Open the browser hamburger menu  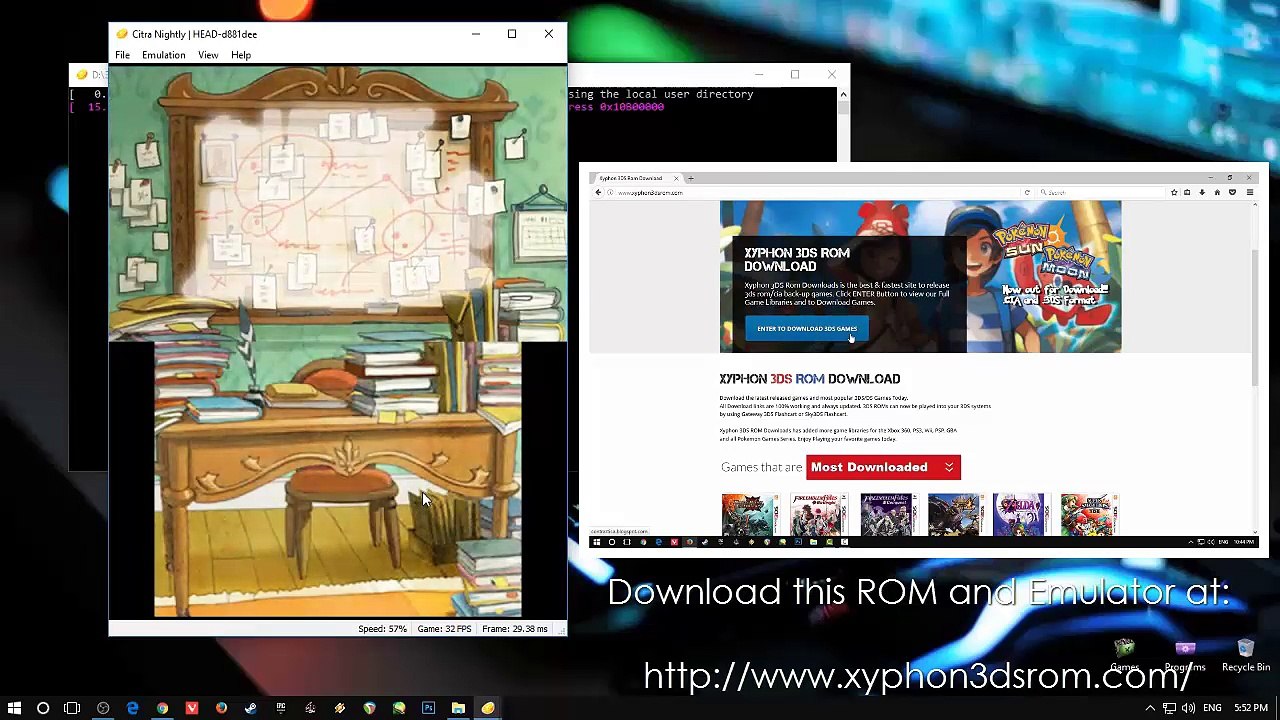(1250, 192)
